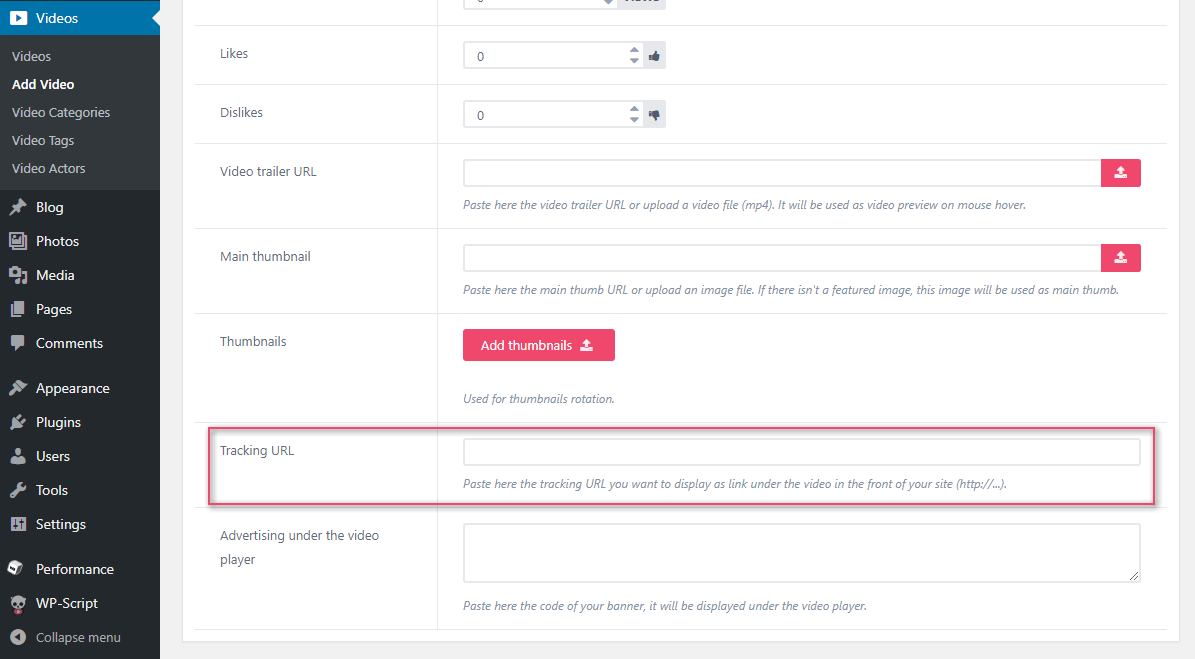Image resolution: width=1195 pixels, height=659 pixels.
Task: Open upload dialog for Video trailer URL
Action: coord(1120,172)
